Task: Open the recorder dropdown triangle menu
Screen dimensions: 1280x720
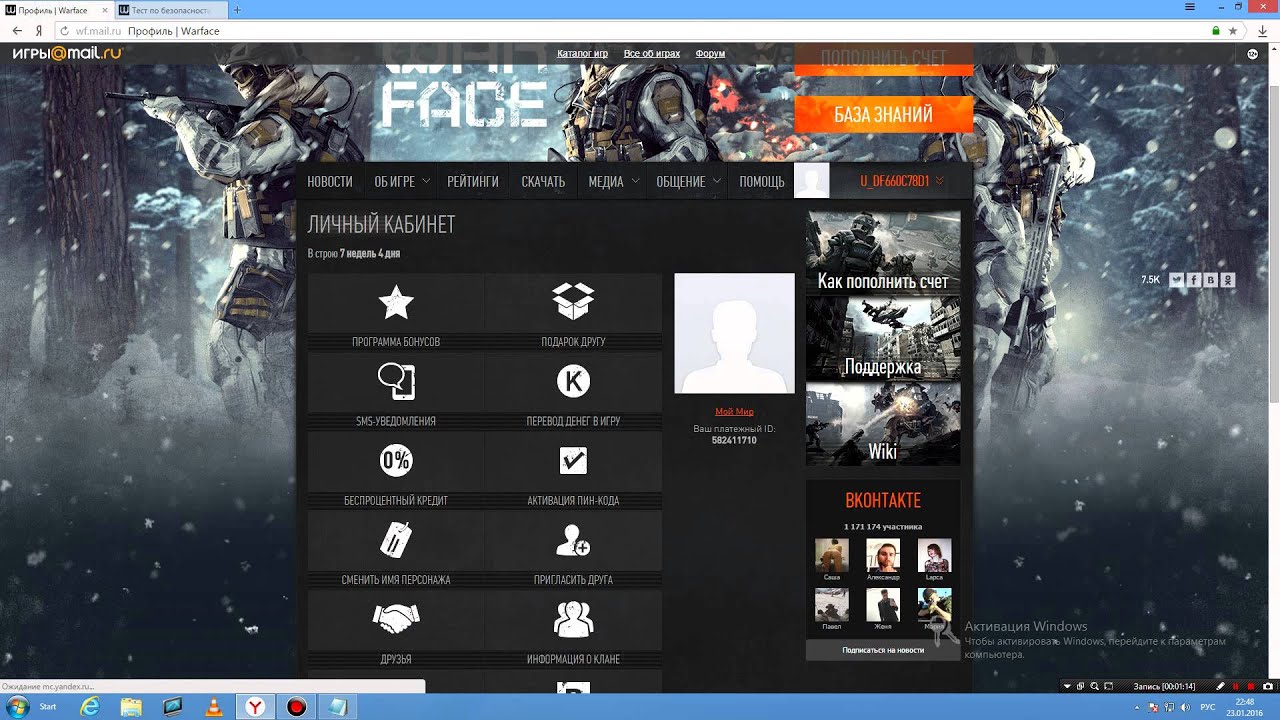Action: click(x=1067, y=686)
